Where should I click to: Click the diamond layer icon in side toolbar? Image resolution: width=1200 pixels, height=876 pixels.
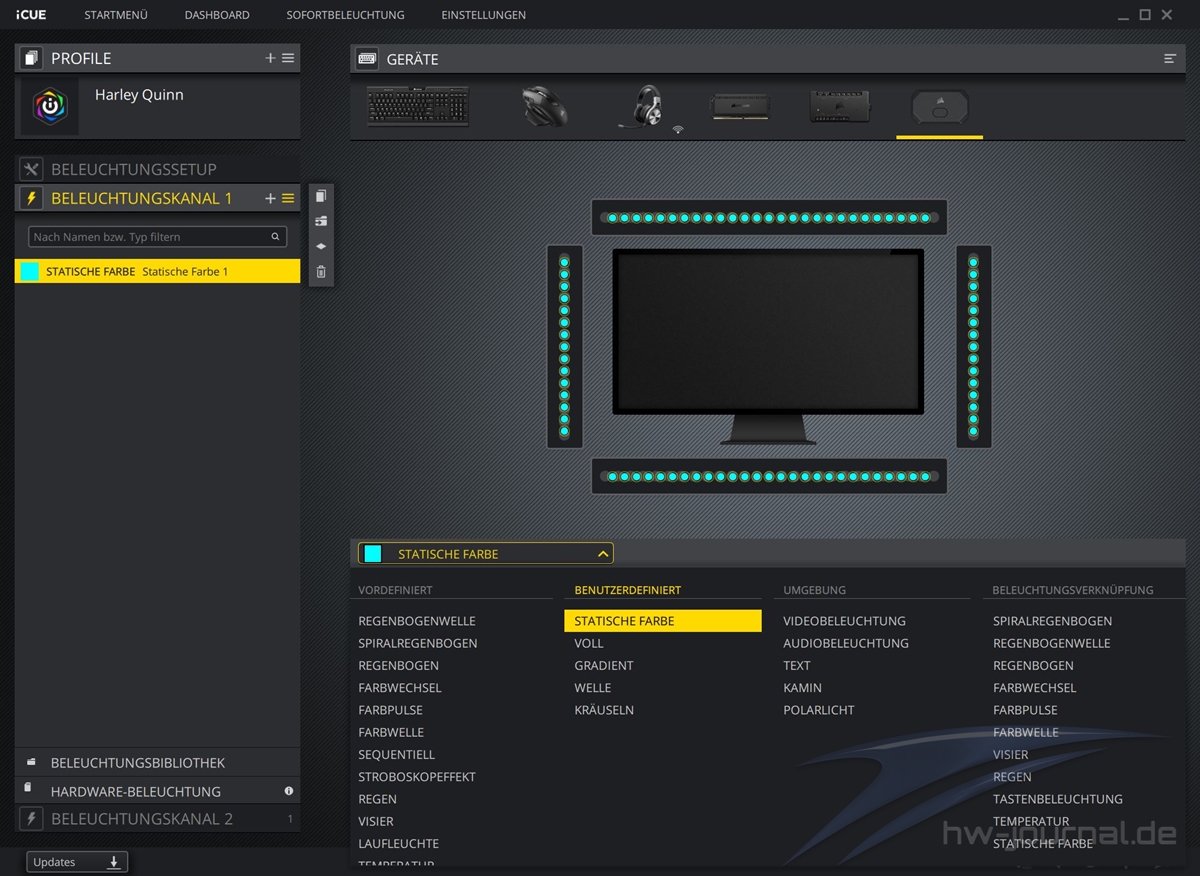321,246
